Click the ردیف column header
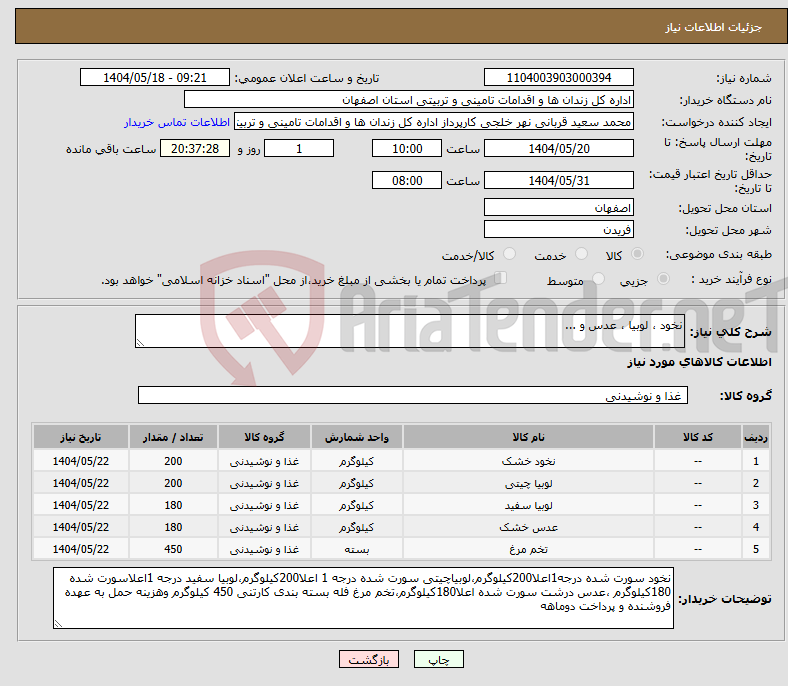Viewport: 788px width, 686px height. point(755,437)
